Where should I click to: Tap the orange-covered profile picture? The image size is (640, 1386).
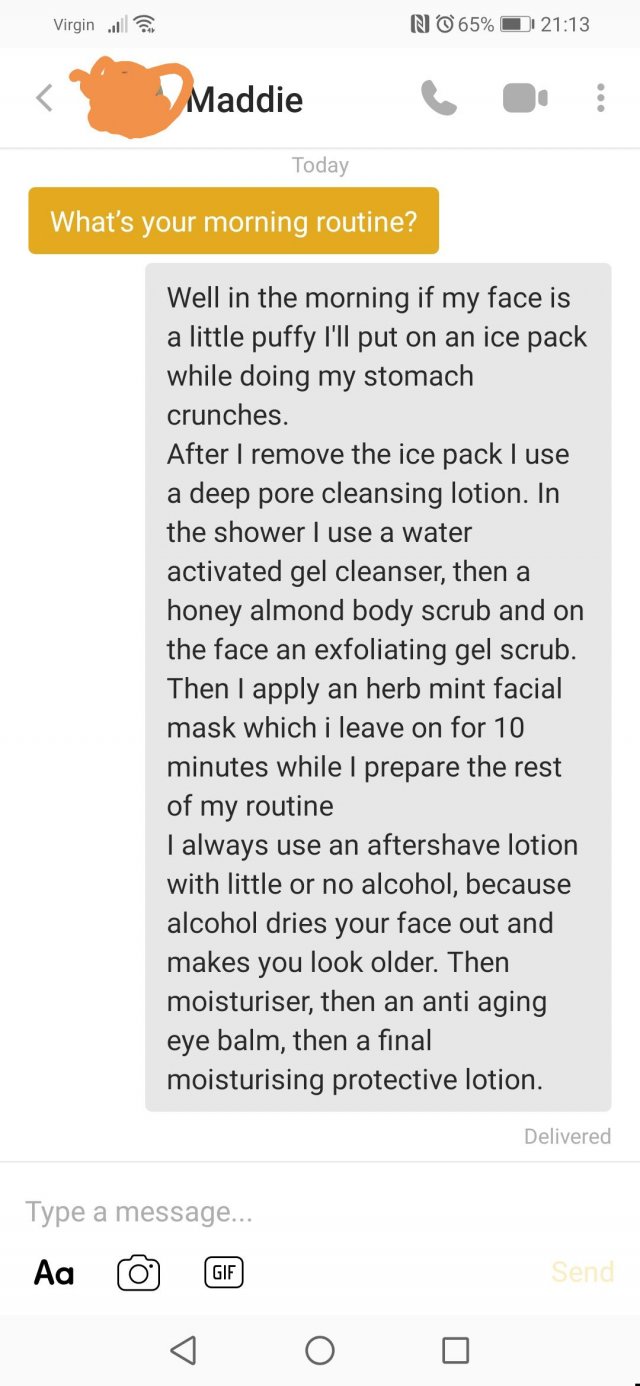pyautogui.click(x=128, y=99)
